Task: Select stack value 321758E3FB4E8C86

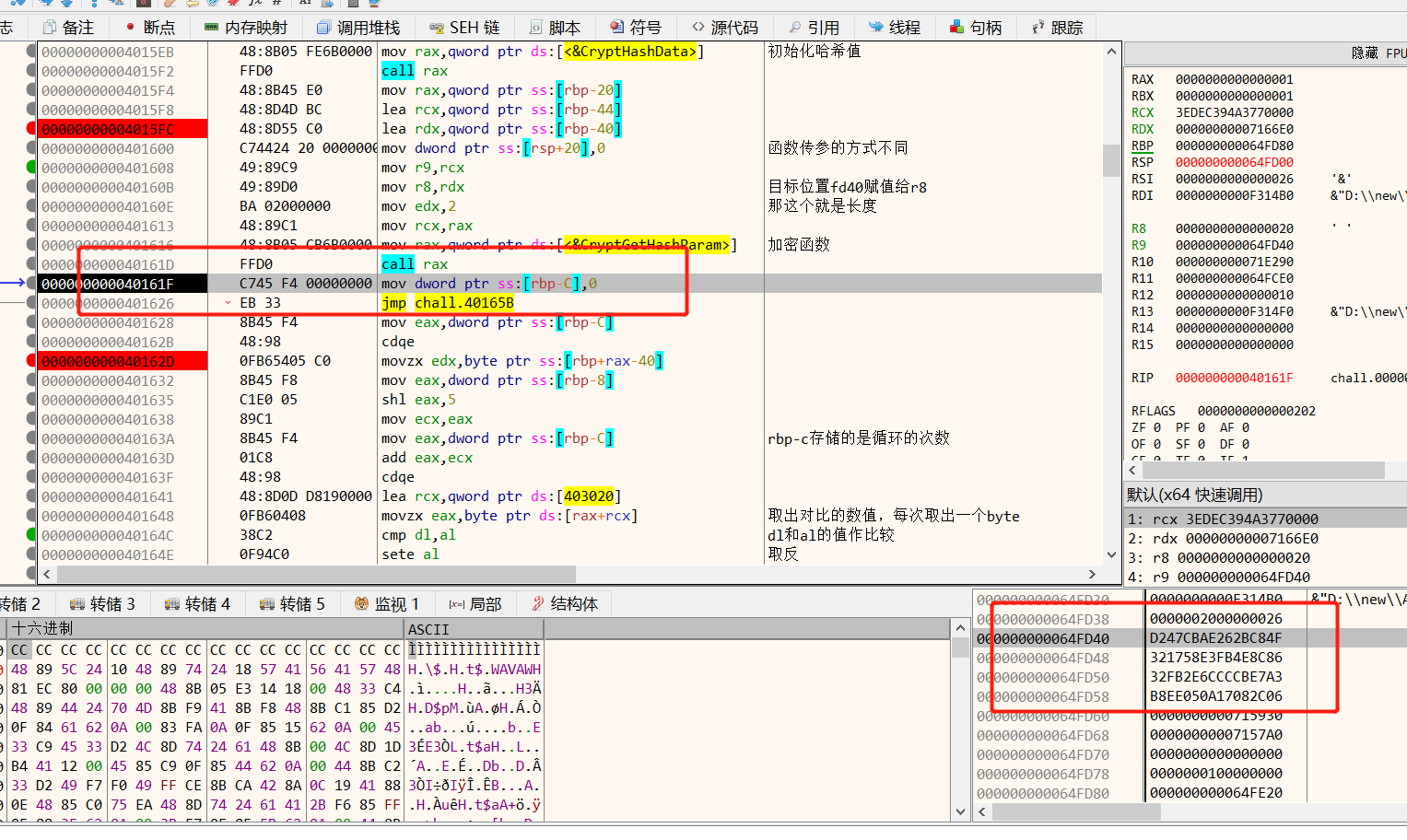Action: pyautogui.click(x=1216, y=658)
